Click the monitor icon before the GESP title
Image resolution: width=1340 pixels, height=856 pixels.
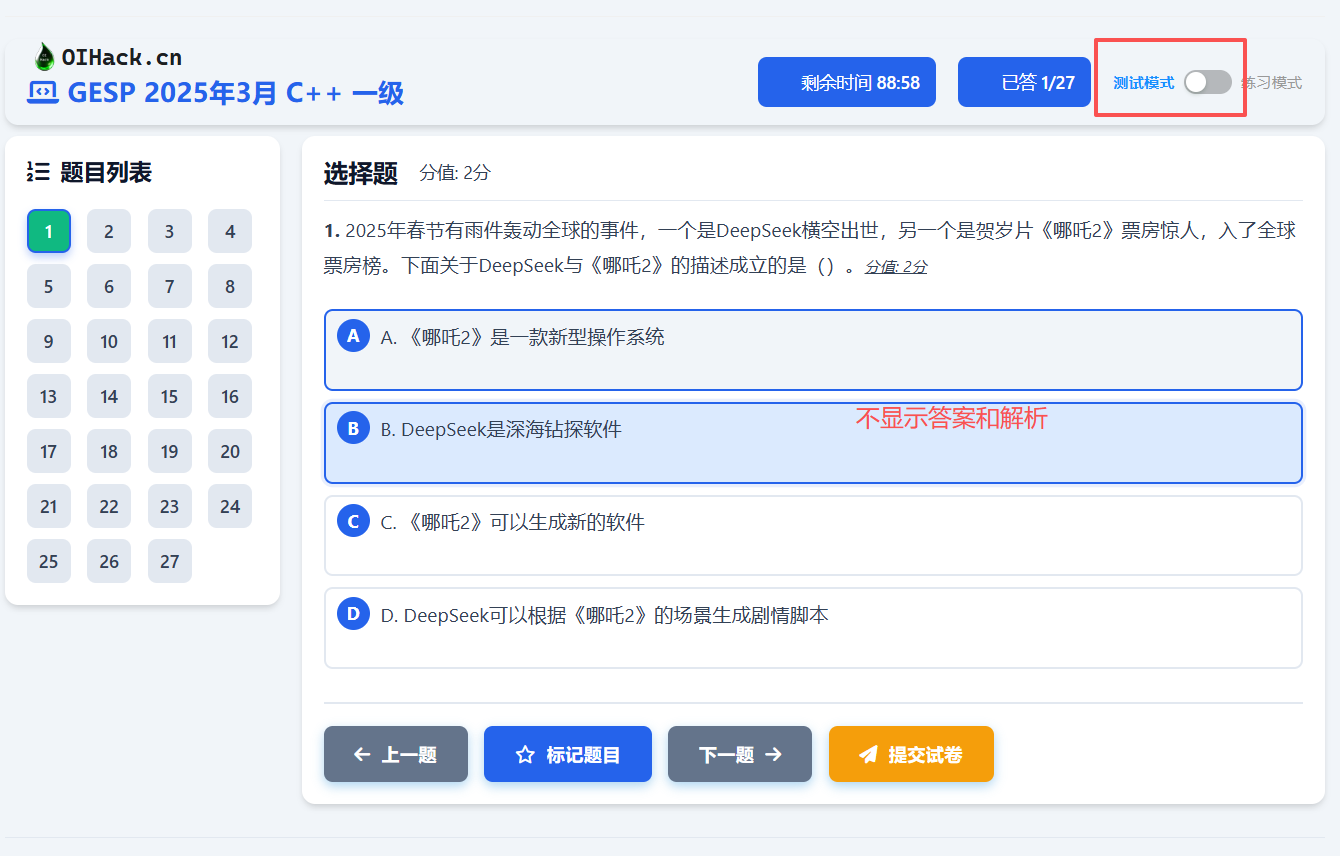click(x=40, y=93)
